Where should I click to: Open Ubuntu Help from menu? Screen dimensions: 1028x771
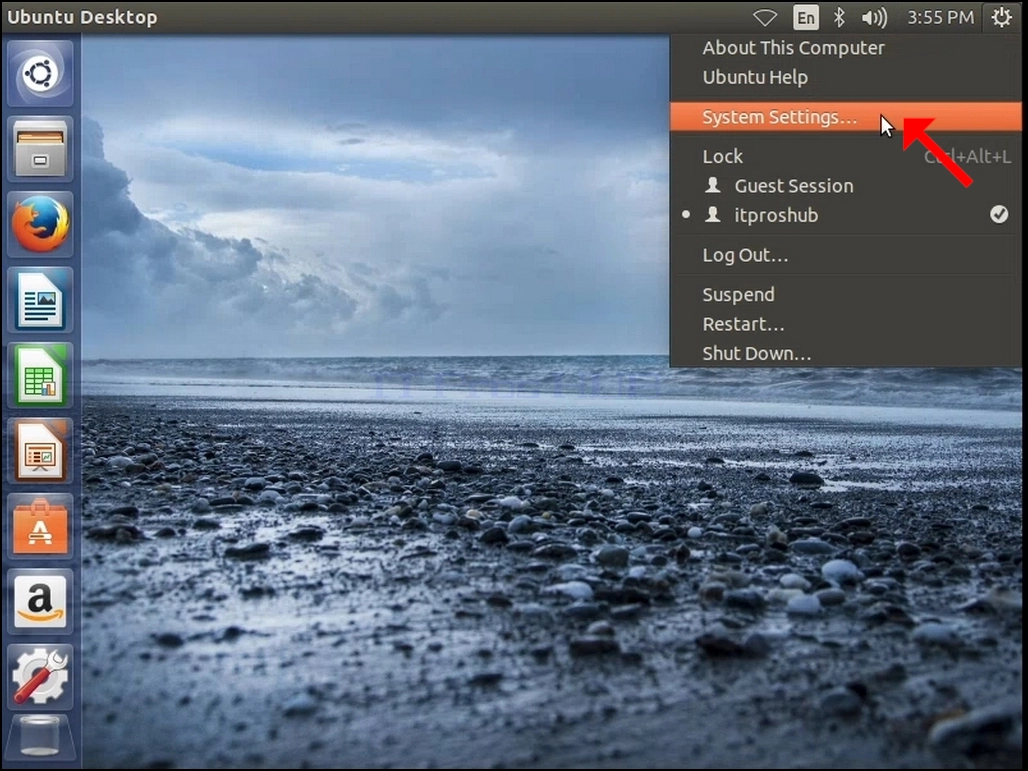846,77
